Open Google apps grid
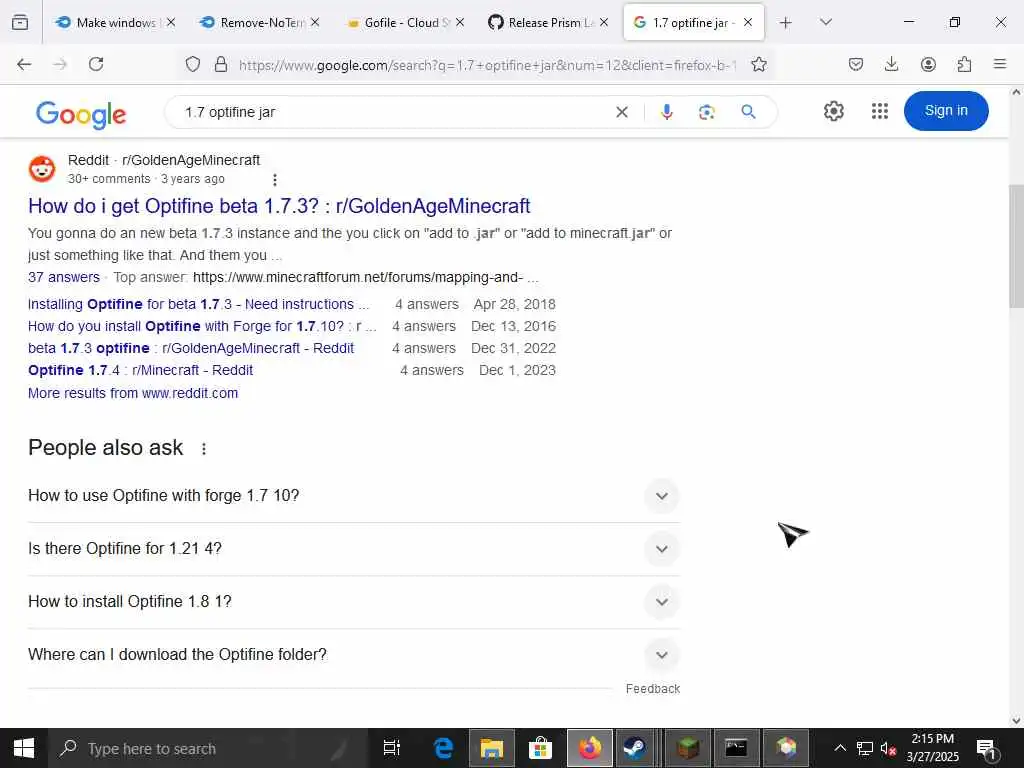1024x768 pixels. tap(880, 111)
